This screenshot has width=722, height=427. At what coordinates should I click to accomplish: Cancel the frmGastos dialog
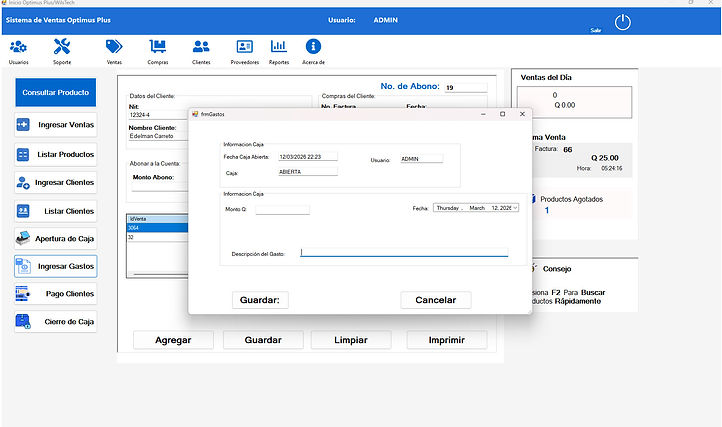[436, 300]
